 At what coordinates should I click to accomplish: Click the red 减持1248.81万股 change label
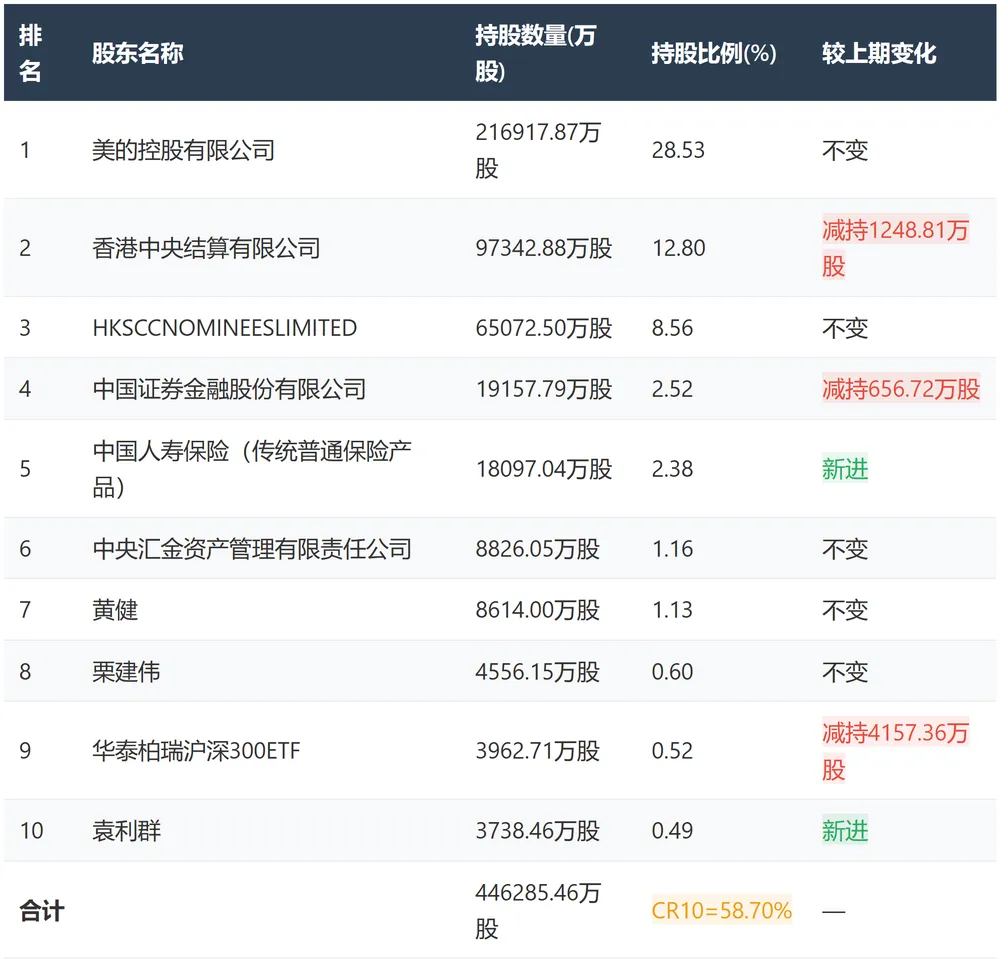click(895, 248)
